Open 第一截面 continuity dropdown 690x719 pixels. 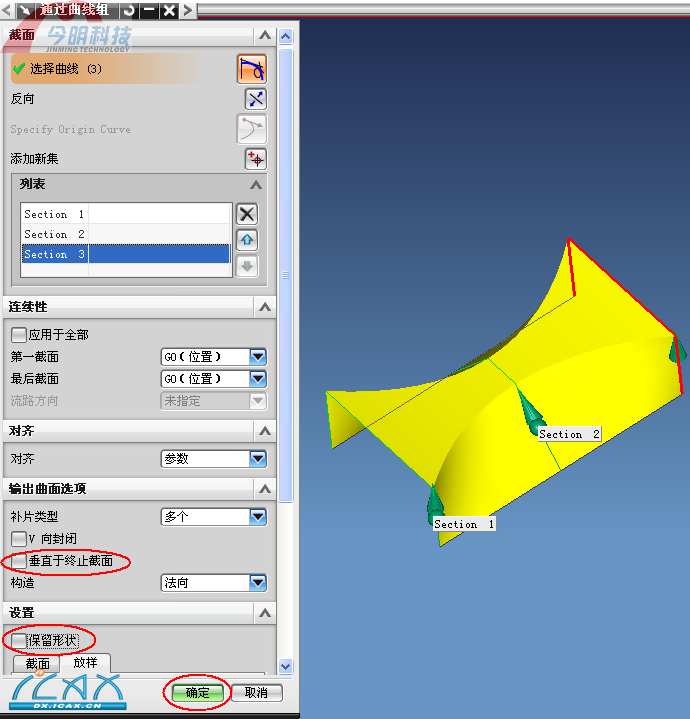[214, 357]
